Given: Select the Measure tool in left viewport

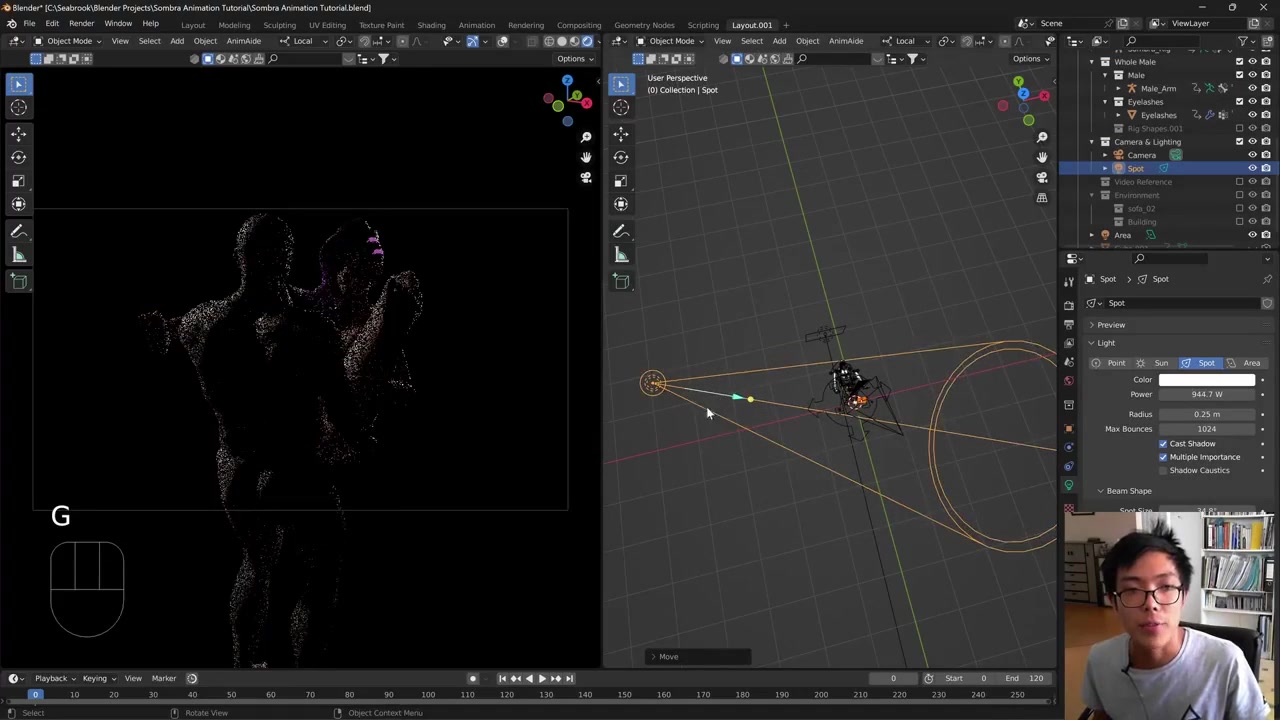Looking at the screenshot, I should pos(18,255).
